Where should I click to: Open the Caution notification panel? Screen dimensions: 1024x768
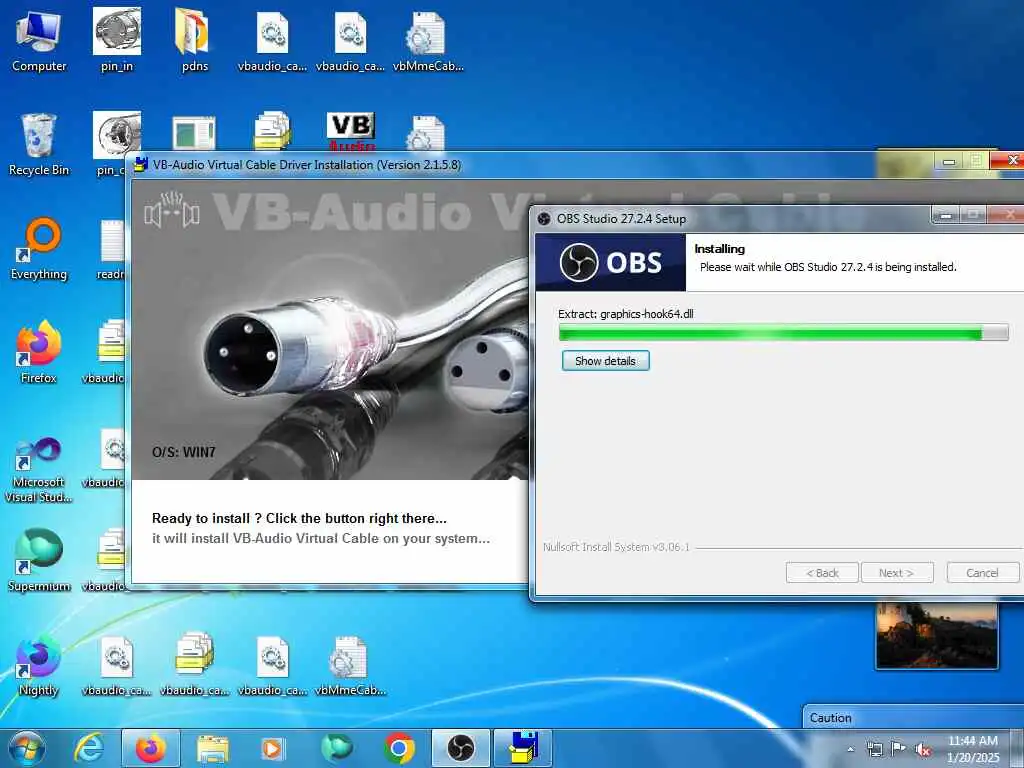(912, 717)
